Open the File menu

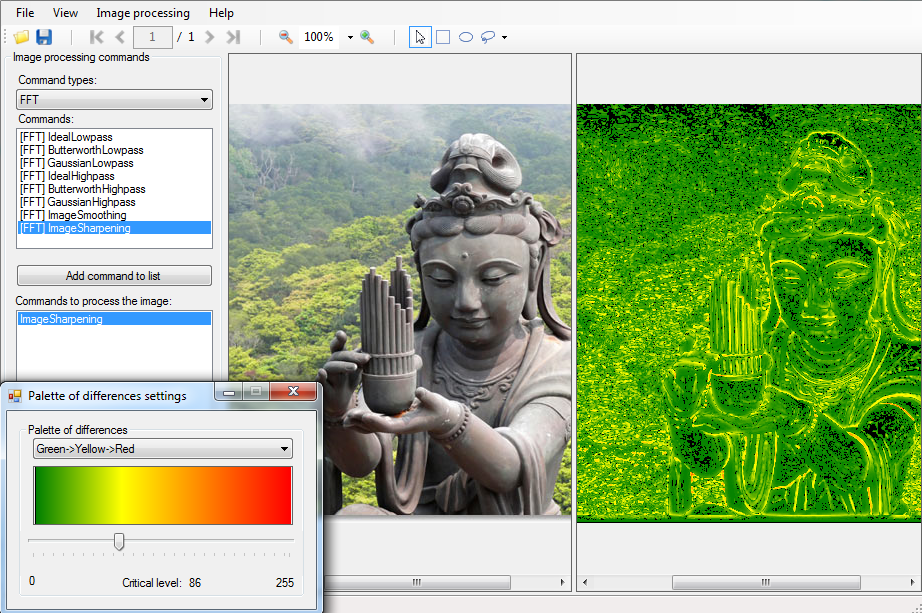tap(25, 12)
